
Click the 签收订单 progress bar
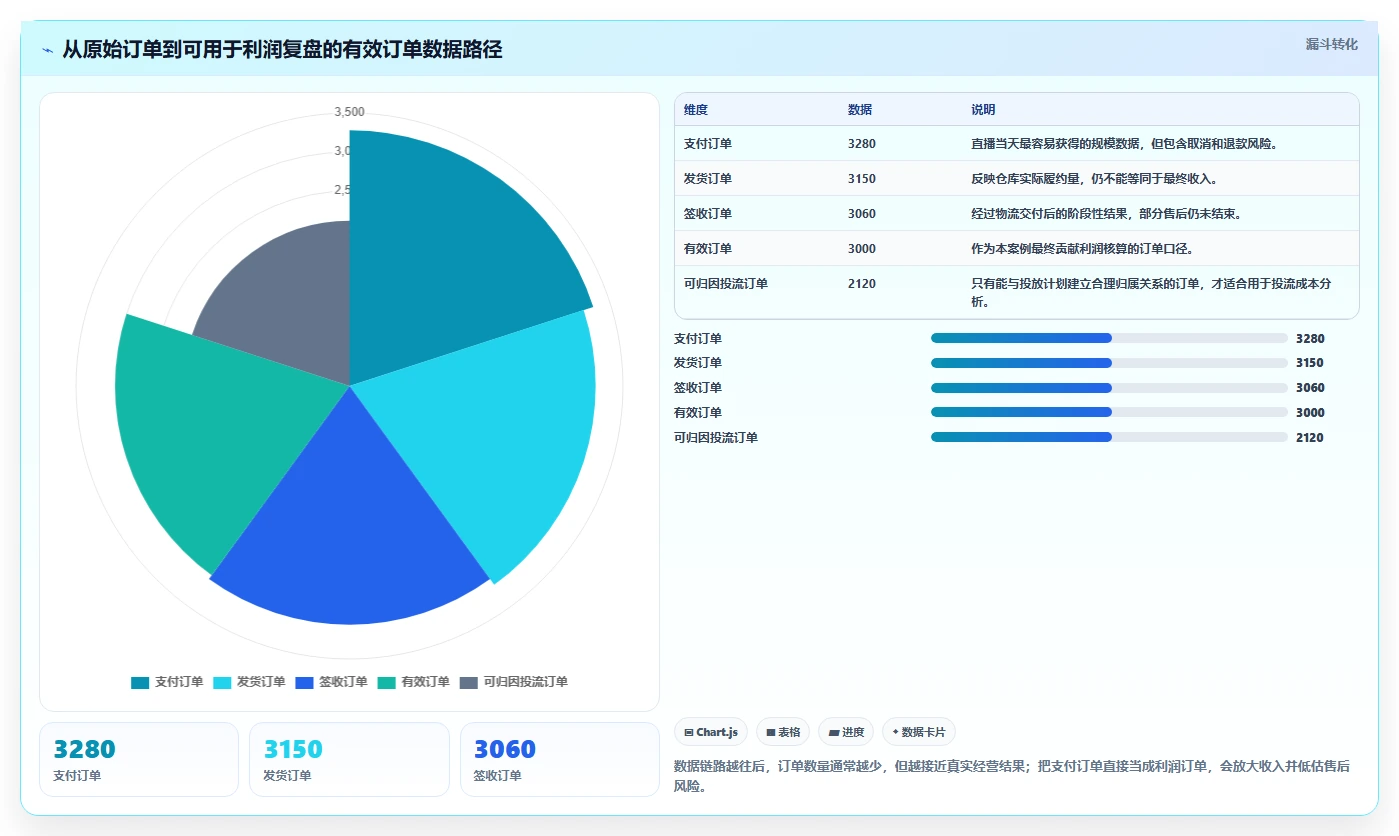coord(1109,388)
